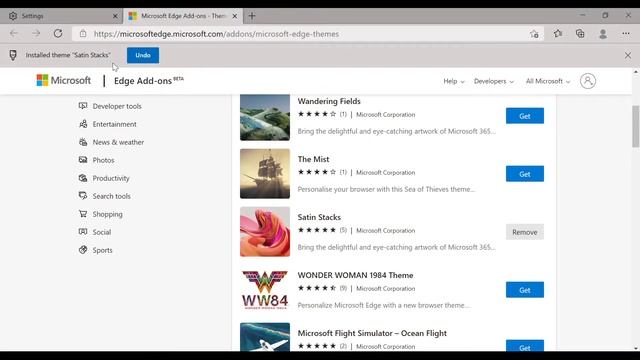This screenshot has height=360, width=640.
Task: Get the WONDER WOMAN 1984 Theme
Action: click(x=524, y=290)
